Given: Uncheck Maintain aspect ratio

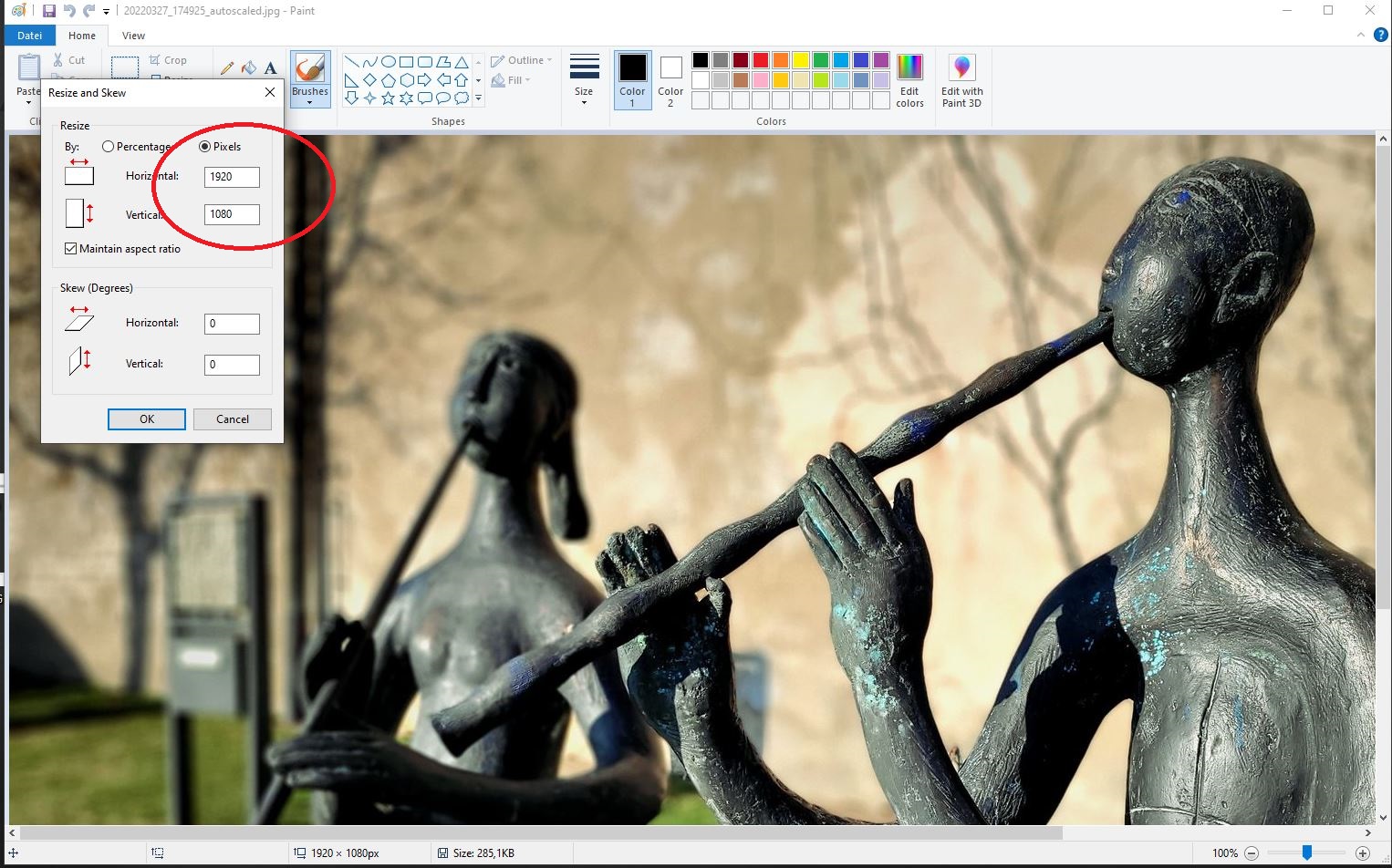Looking at the screenshot, I should tap(71, 249).
